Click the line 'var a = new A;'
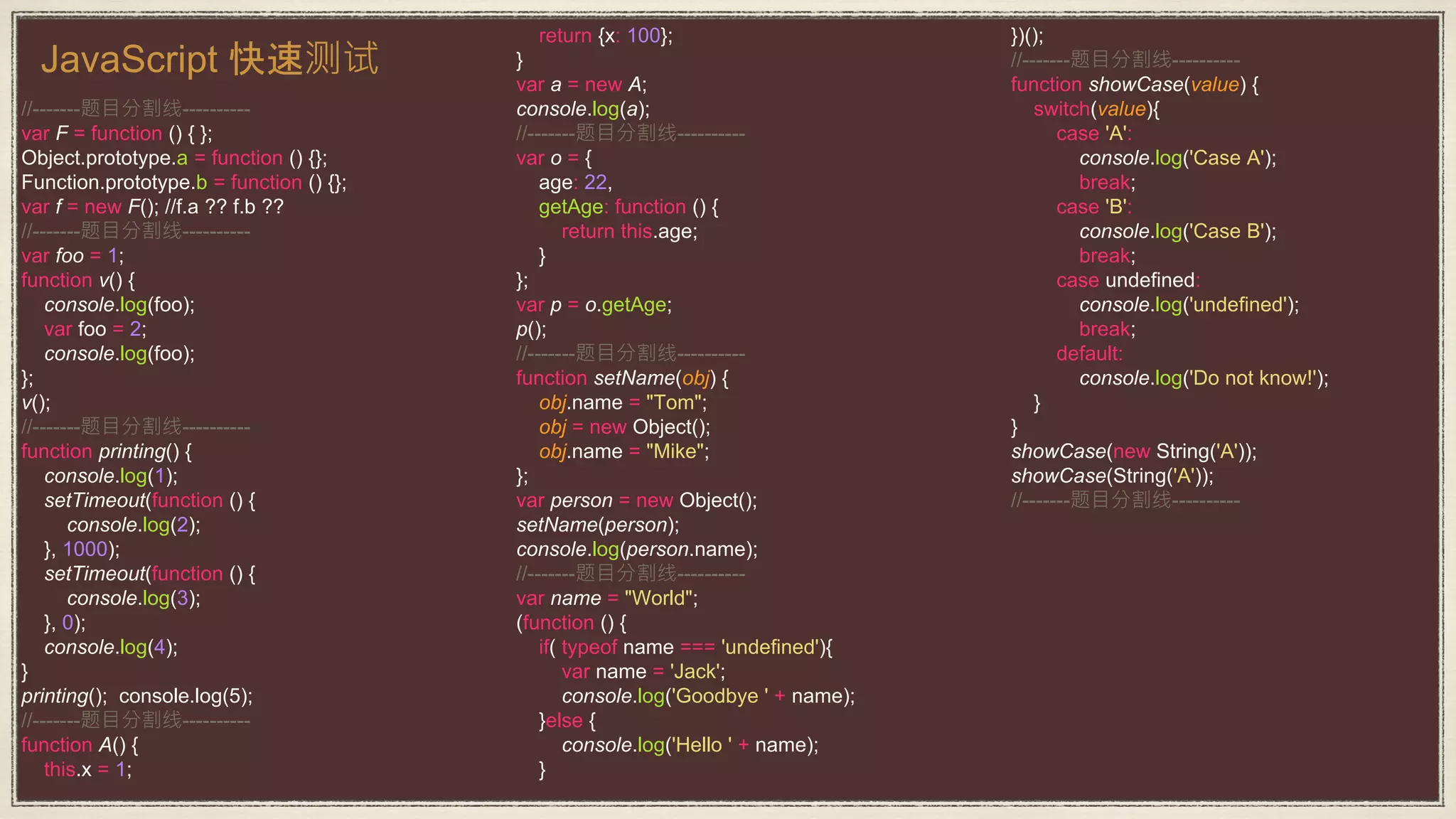Viewport: 1456px width, 819px height. click(582, 85)
